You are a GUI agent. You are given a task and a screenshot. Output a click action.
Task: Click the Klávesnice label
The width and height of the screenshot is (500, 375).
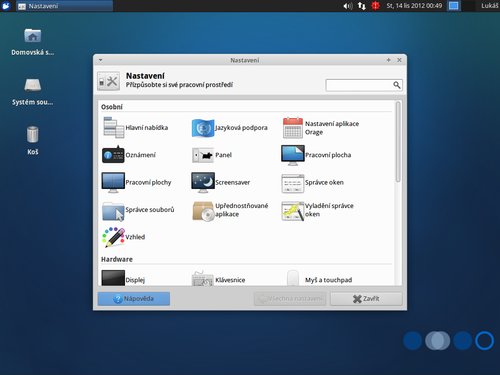(230, 280)
